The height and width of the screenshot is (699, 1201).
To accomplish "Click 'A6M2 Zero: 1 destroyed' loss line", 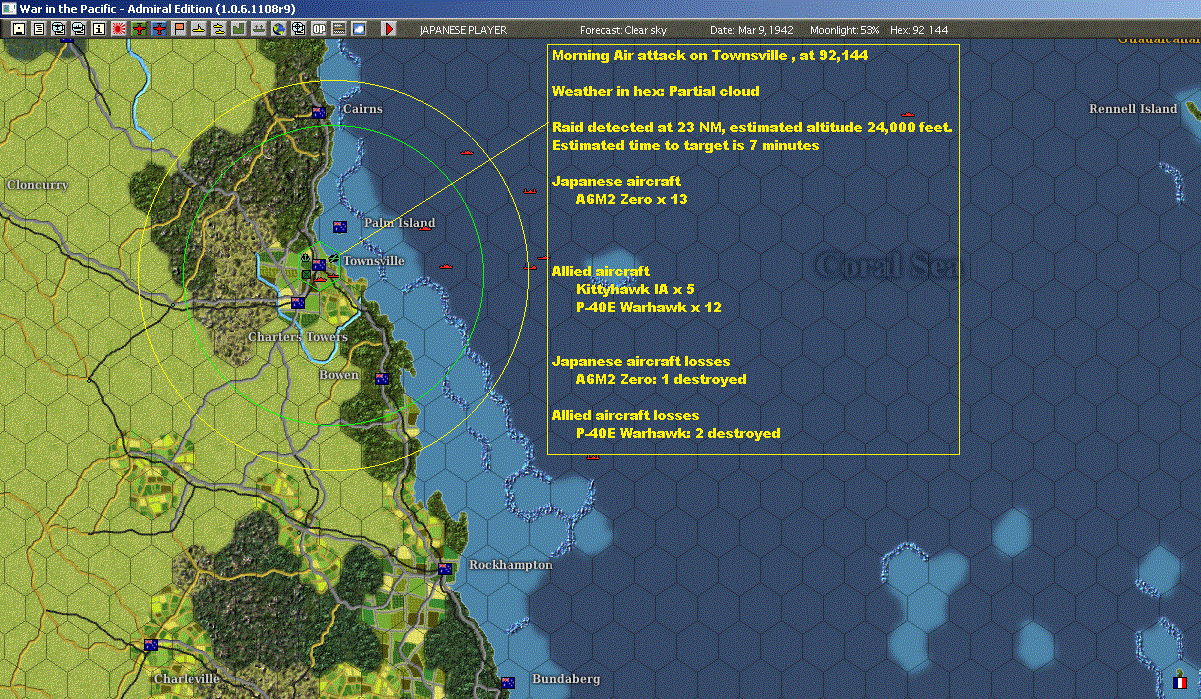I will tap(661, 379).
